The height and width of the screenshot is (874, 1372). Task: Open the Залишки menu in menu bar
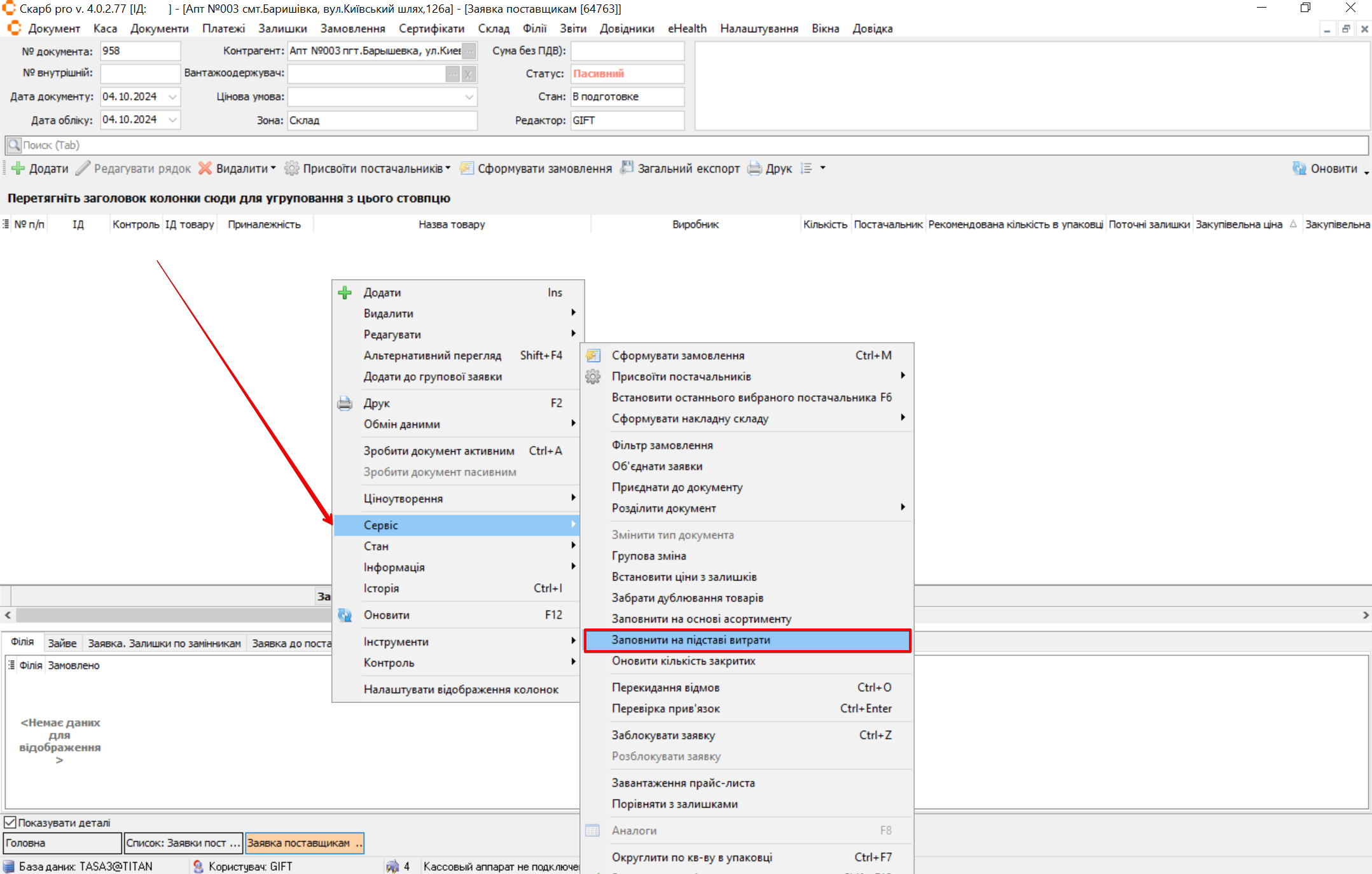click(x=282, y=29)
